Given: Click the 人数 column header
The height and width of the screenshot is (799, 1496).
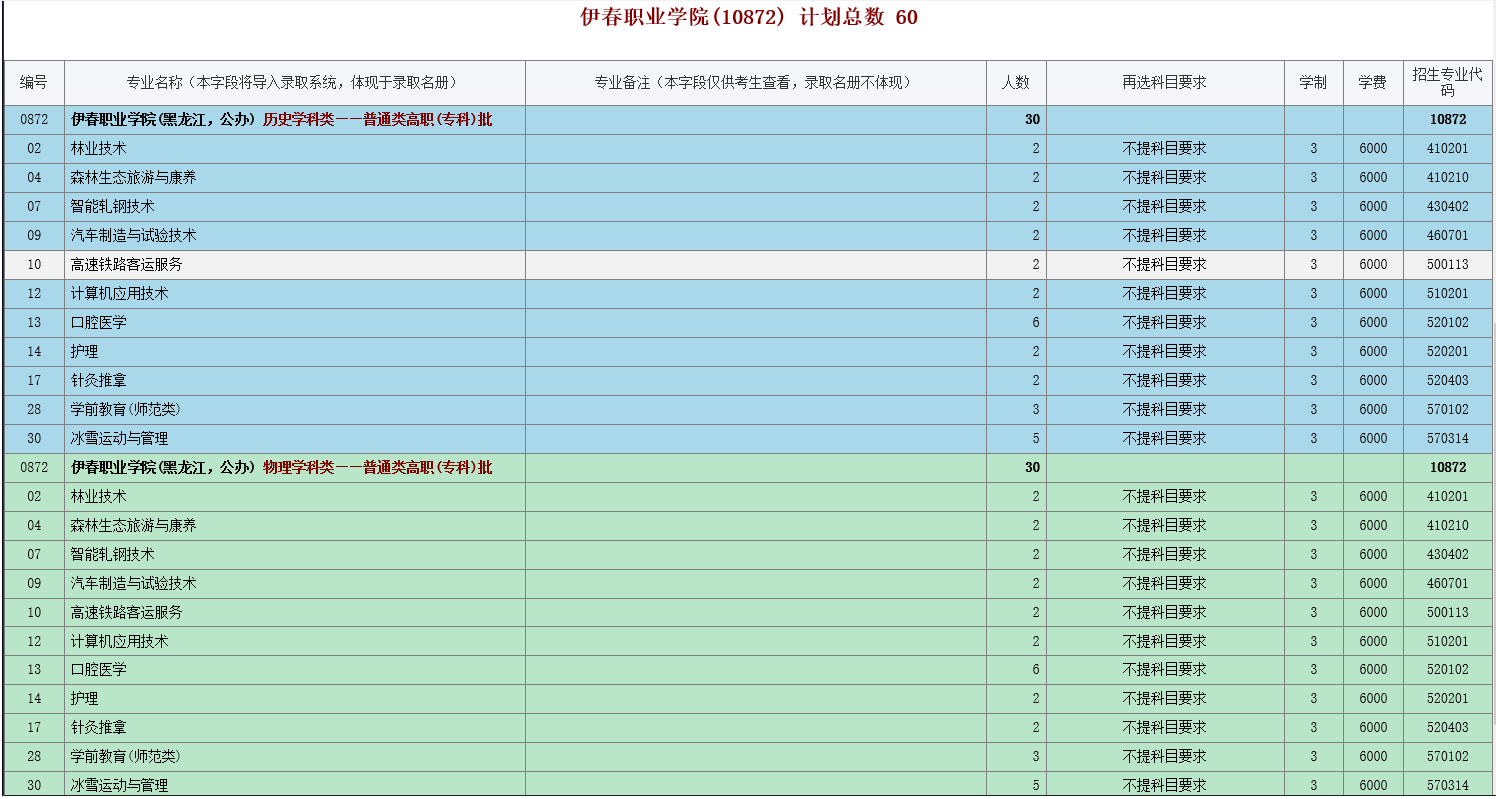Looking at the screenshot, I should [x=1015, y=83].
